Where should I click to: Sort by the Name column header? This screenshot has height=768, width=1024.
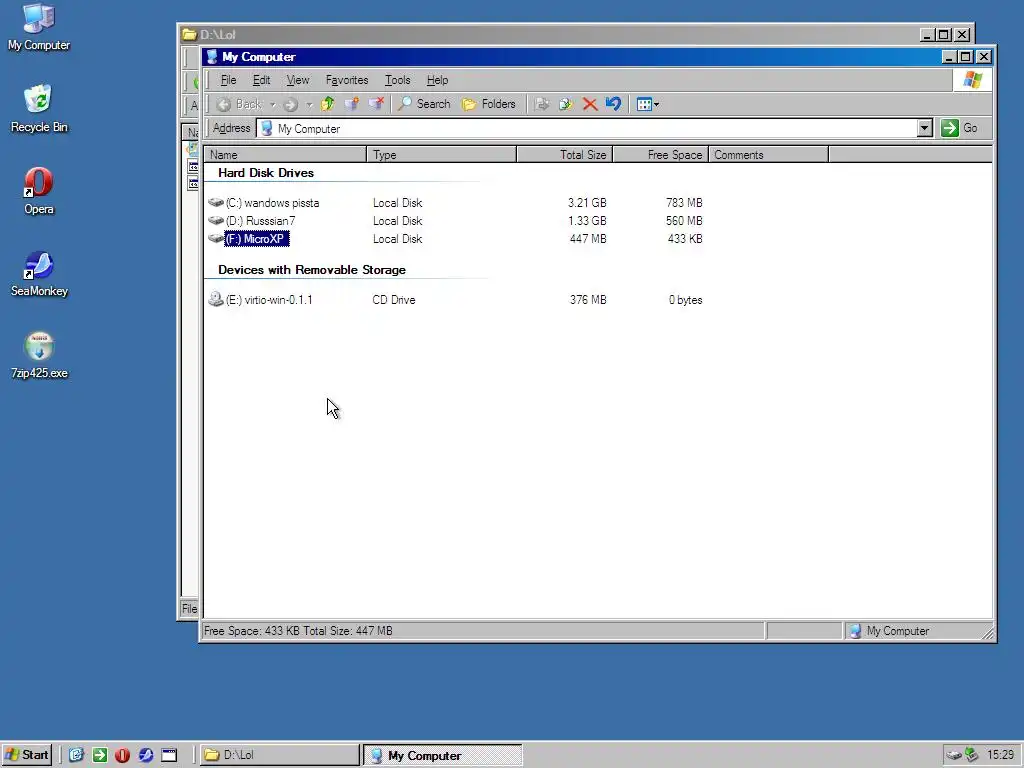click(x=285, y=155)
